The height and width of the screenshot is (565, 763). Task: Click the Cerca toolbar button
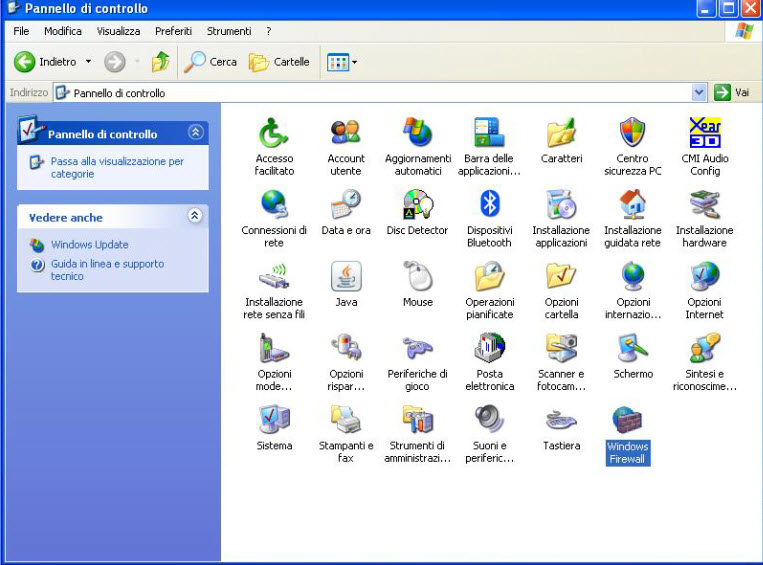(x=211, y=62)
